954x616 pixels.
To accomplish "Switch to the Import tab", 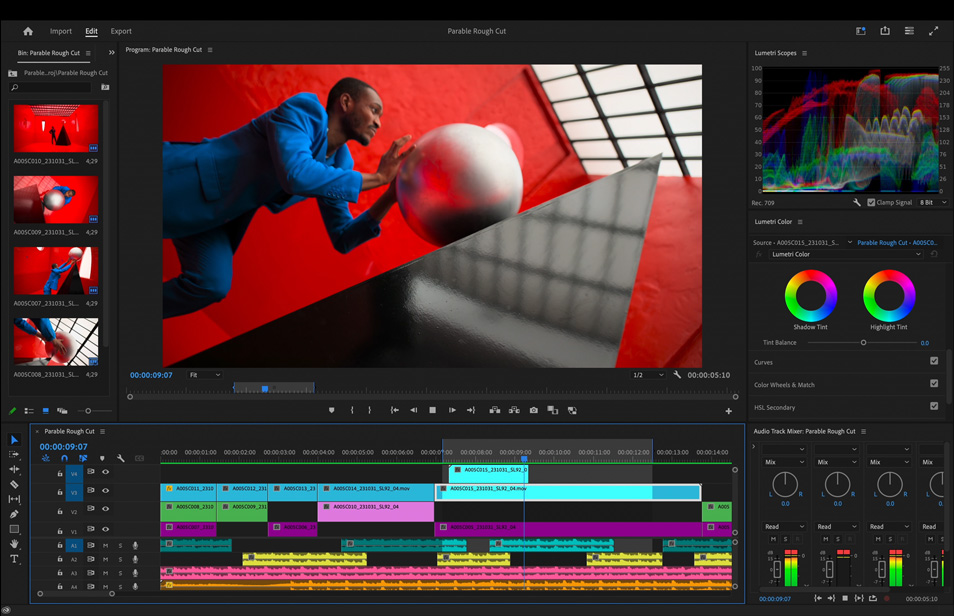I will point(61,31).
